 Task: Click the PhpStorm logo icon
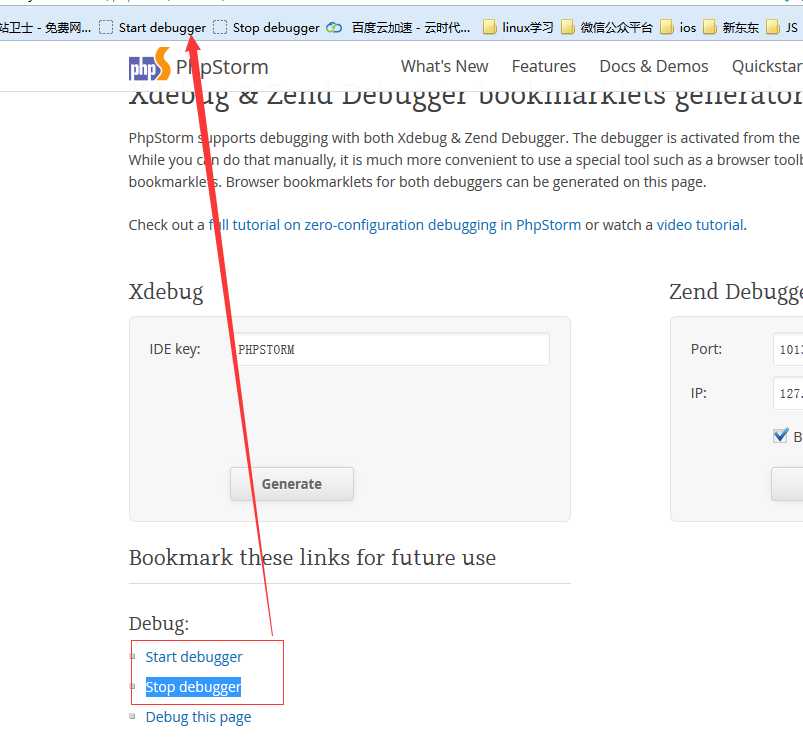149,65
